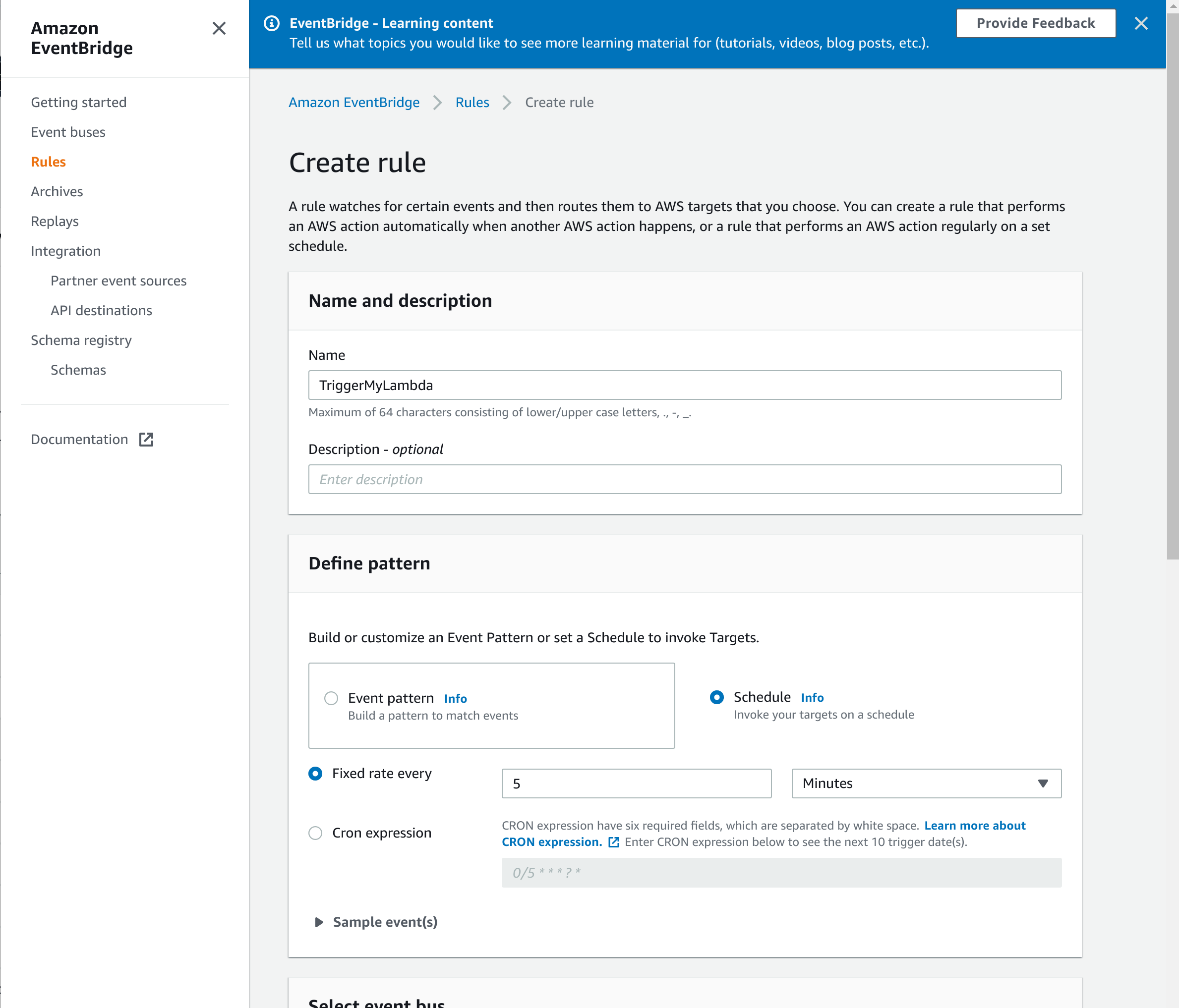1179x1008 pixels.
Task: Click the Description optional input field
Action: (x=685, y=479)
